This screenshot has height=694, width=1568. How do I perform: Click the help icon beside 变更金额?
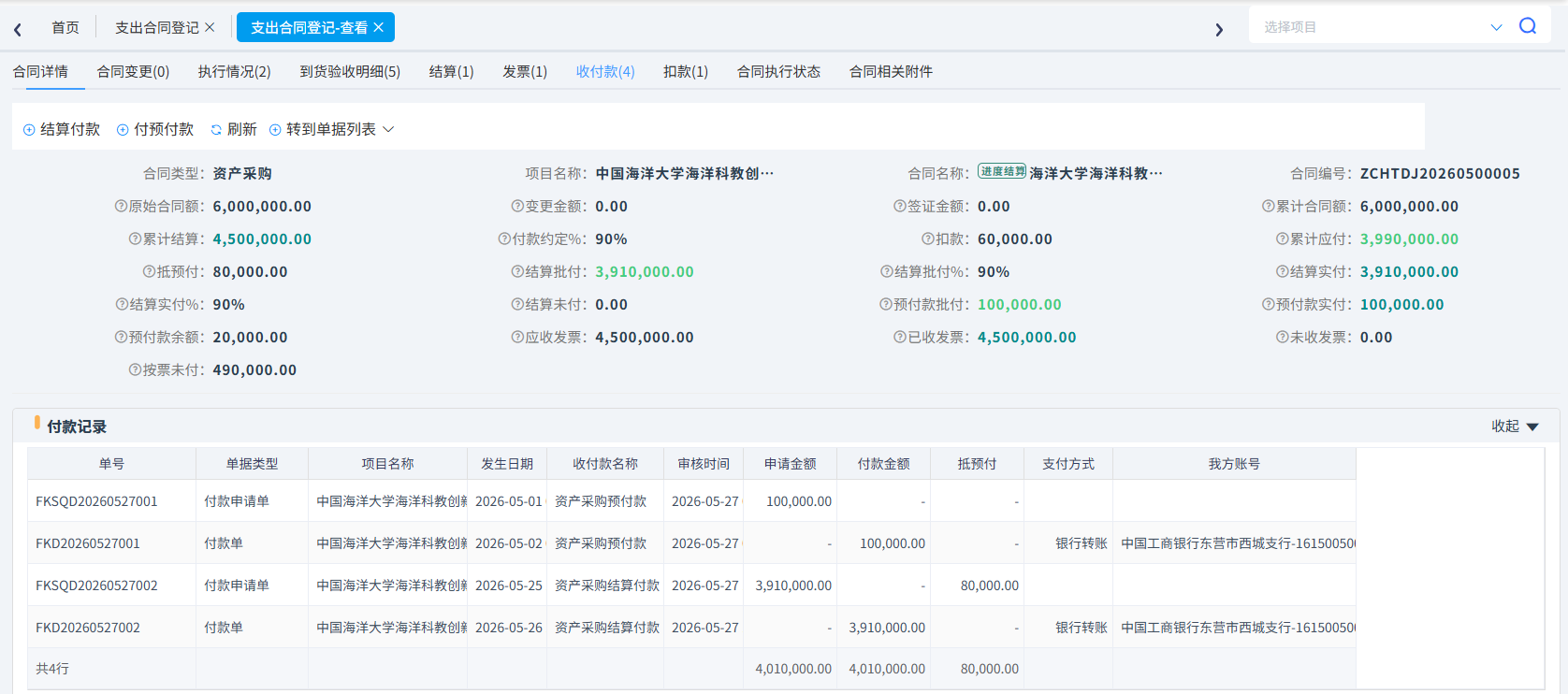tap(517, 206)
